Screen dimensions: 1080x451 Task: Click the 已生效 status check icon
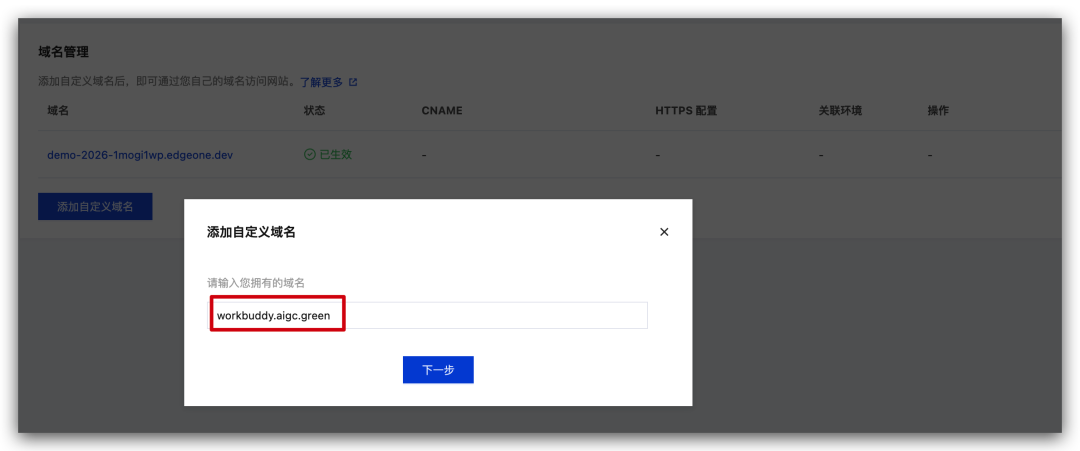point(310,154)
